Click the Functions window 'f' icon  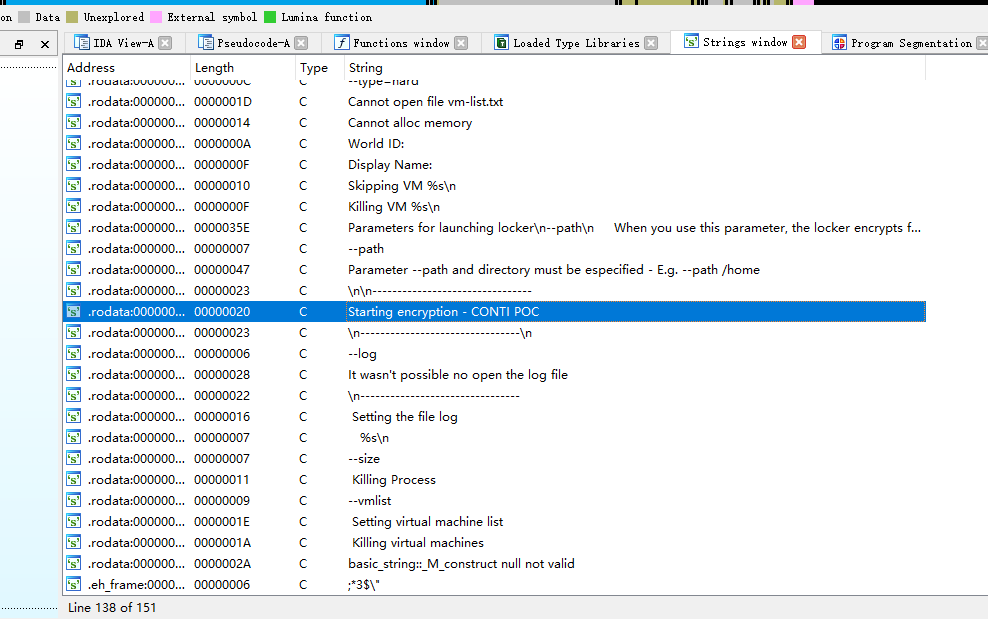coord(342,42)
